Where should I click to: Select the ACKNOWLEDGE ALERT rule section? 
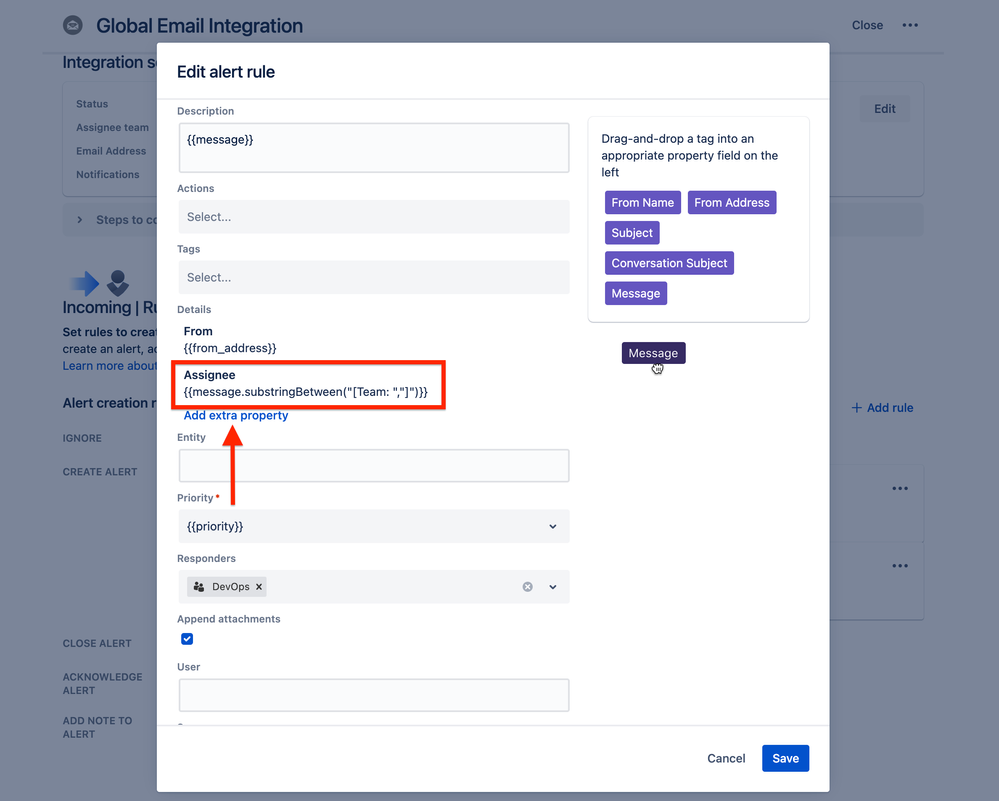tap(103, 684)
